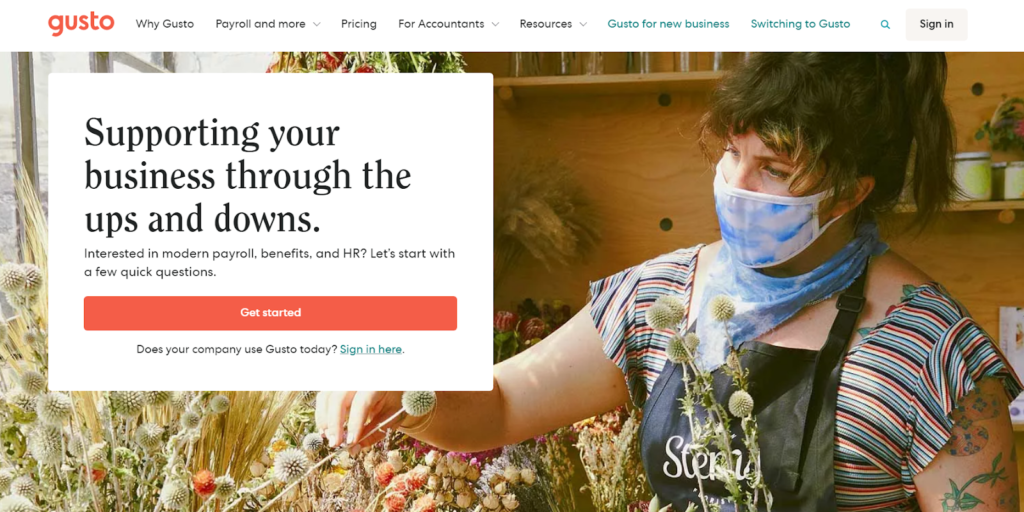
Task: Go to the Pricing page
Action: point(359,24)
